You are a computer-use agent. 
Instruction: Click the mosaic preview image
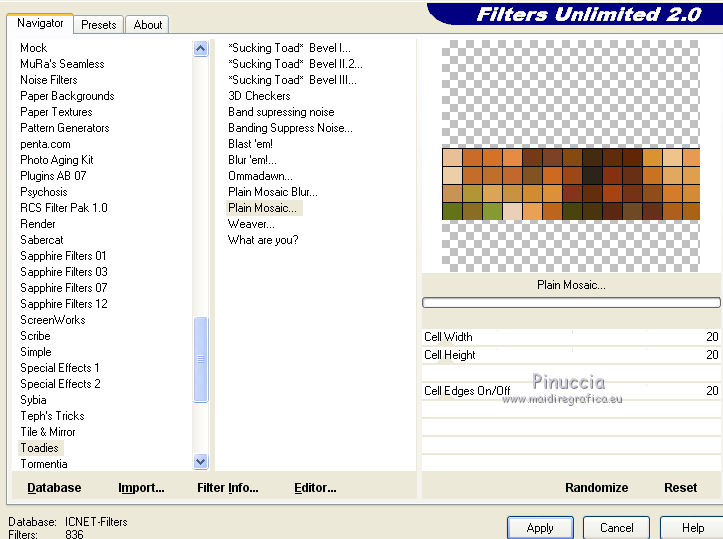tap(571, 184)
